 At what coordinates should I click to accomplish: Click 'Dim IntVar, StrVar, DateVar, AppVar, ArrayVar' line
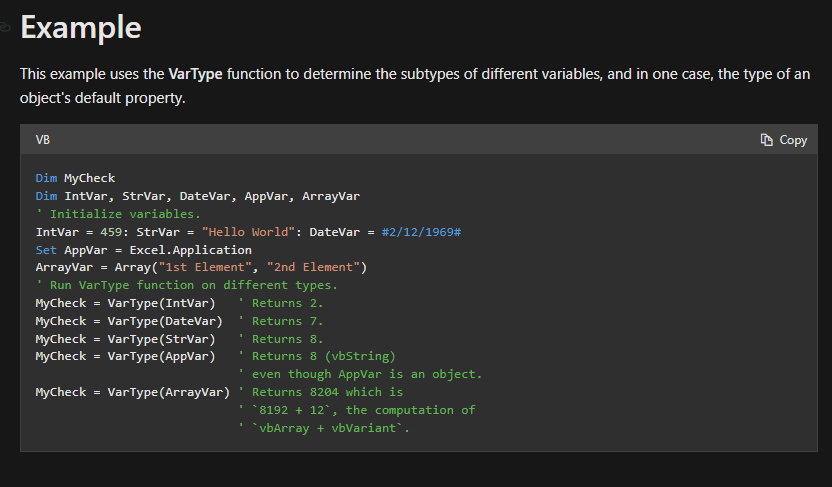pyautogui.click(x=197, y=196)
